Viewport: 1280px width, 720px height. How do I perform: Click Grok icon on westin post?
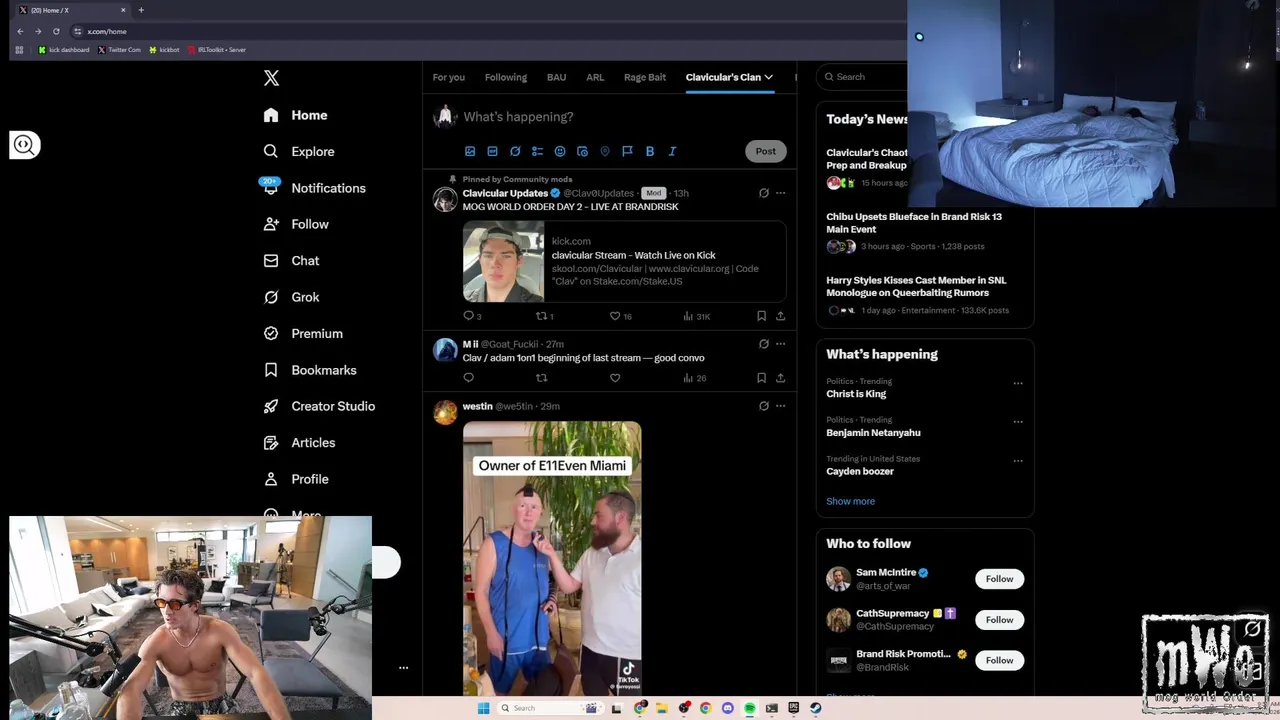pos(764,406)
